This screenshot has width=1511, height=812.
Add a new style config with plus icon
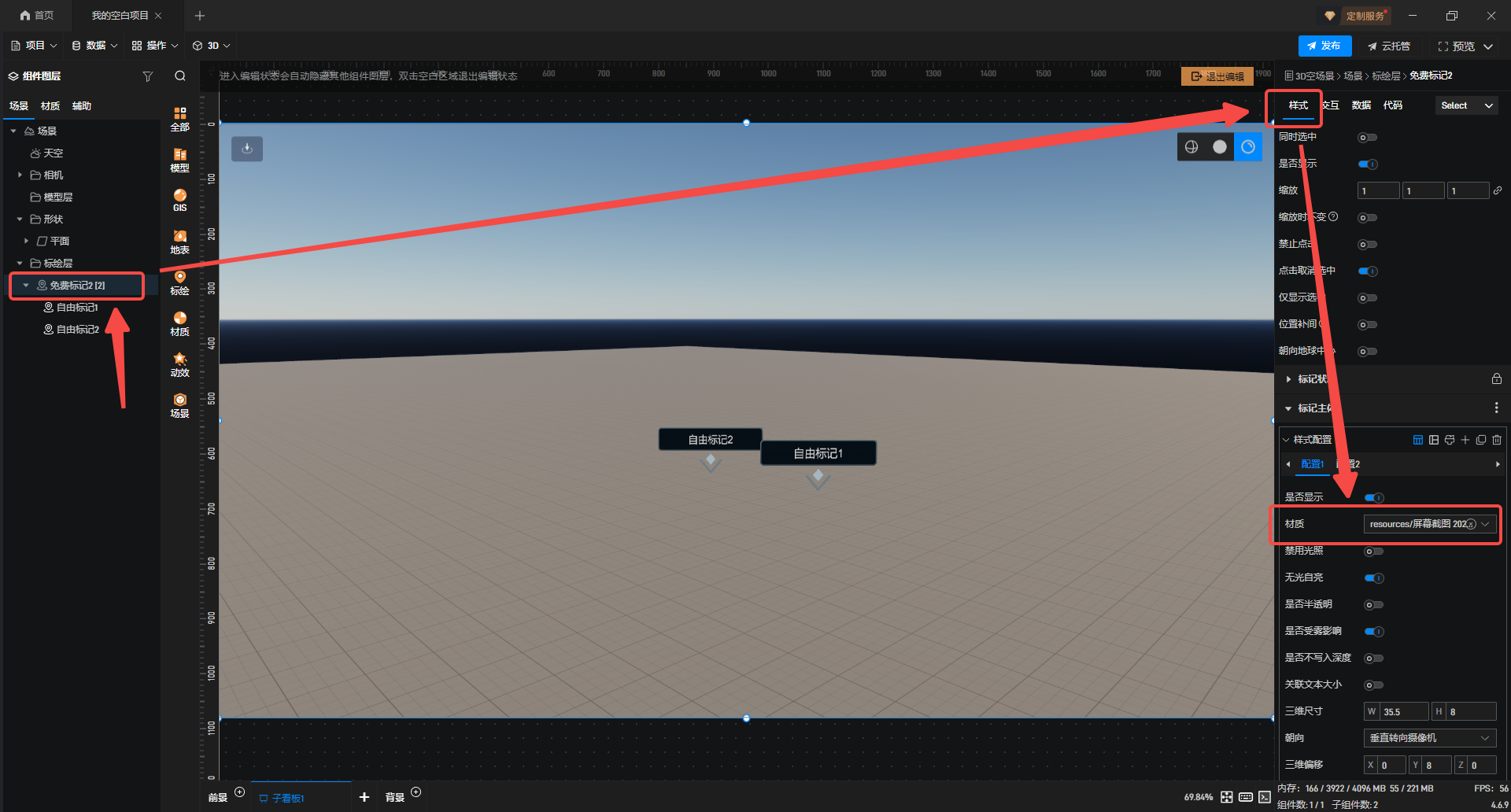point(1465,440)
